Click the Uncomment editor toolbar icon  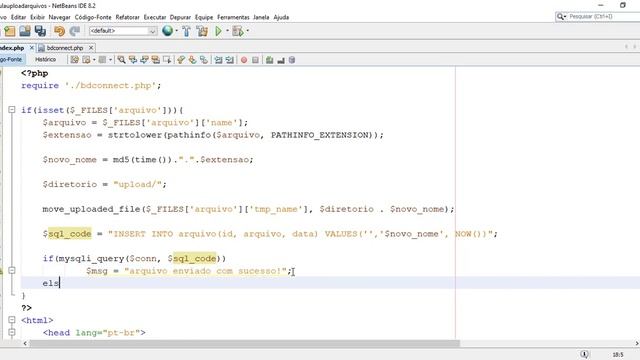pyautogui.click(x=281, y=60)
